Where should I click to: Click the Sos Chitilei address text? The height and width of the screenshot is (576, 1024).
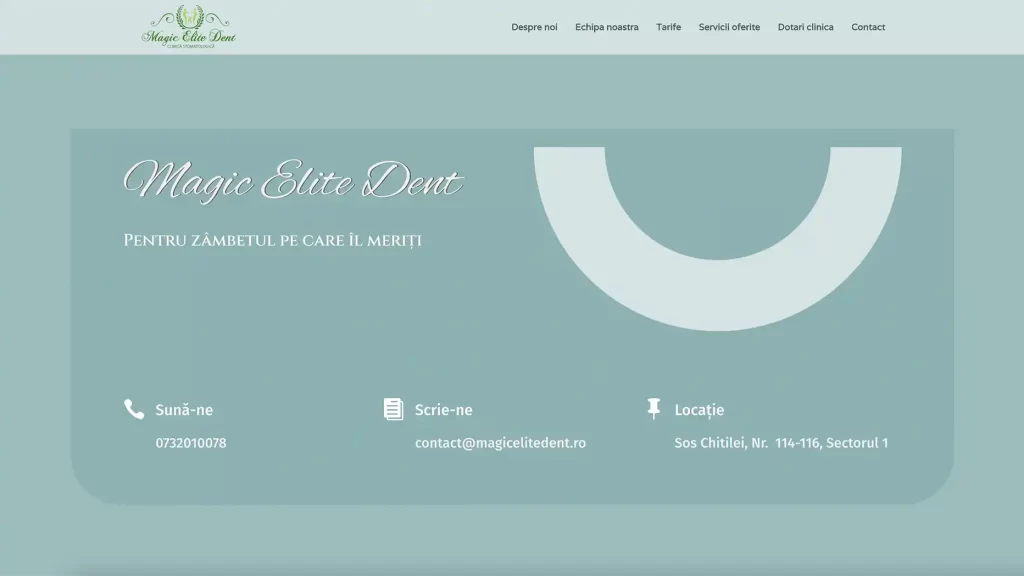tap(781, 443)
